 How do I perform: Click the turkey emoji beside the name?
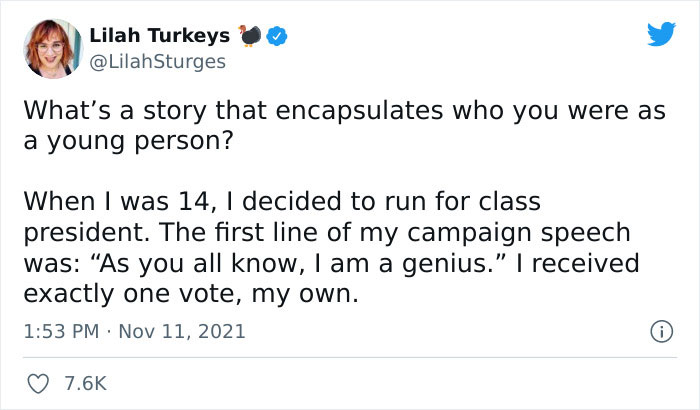pyautogui.click(x=250, y=37)
